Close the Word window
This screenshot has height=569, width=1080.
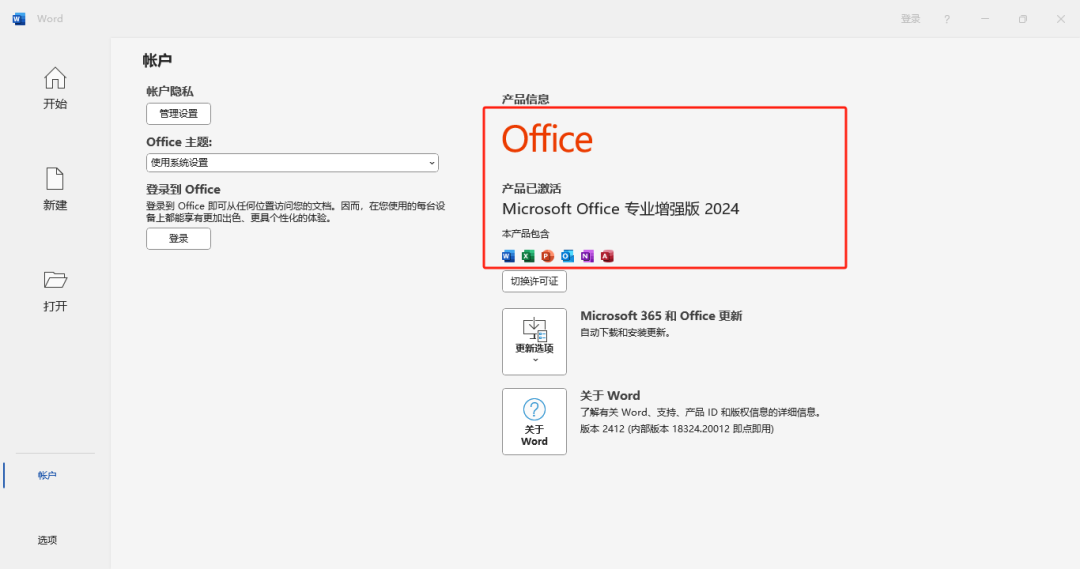point(1061,19)
